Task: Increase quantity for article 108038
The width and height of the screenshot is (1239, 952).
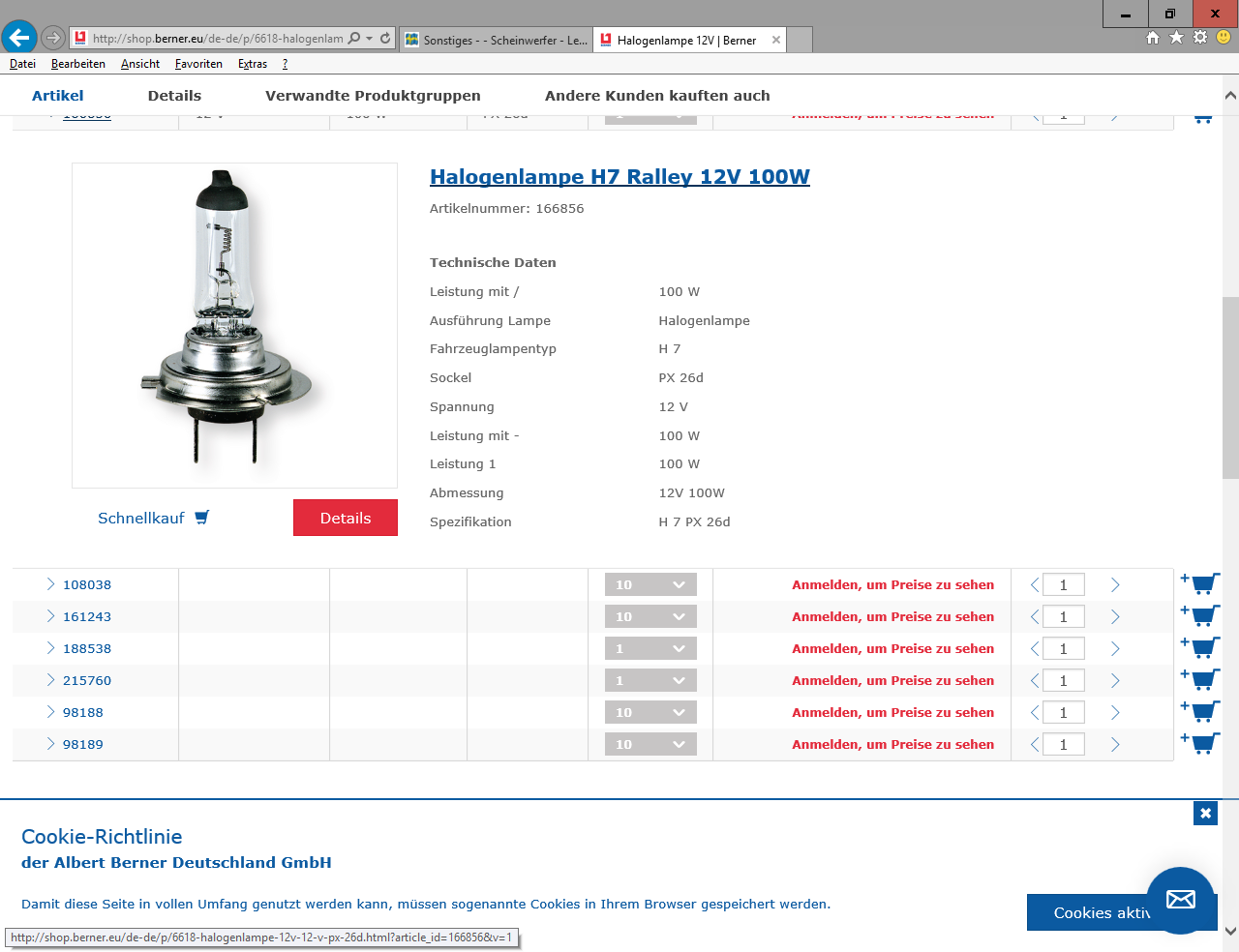Action: (1115, 584)
